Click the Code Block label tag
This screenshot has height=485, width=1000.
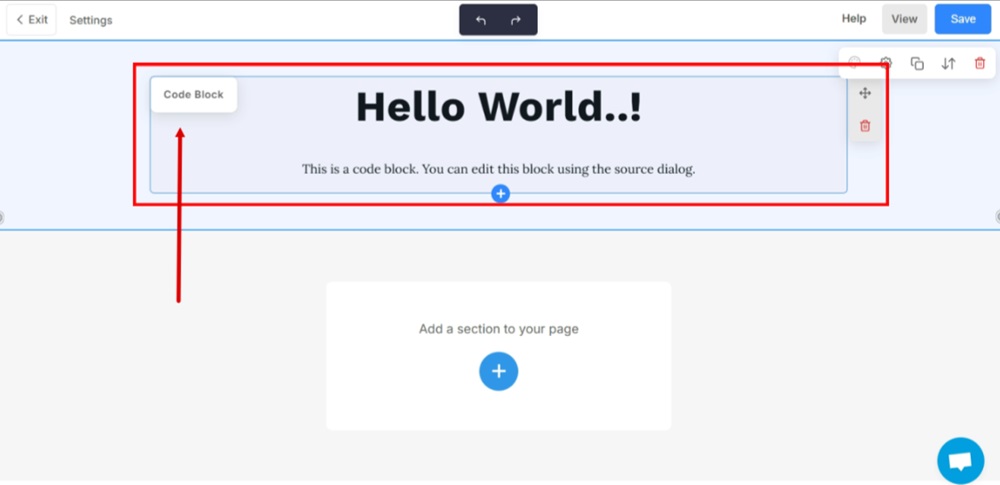[x=194, y=94]
